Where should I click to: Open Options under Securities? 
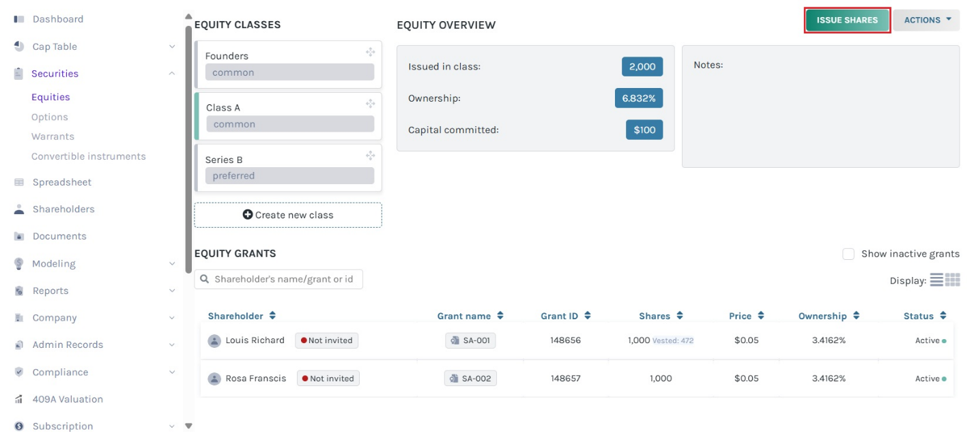[x=50, y=117]
